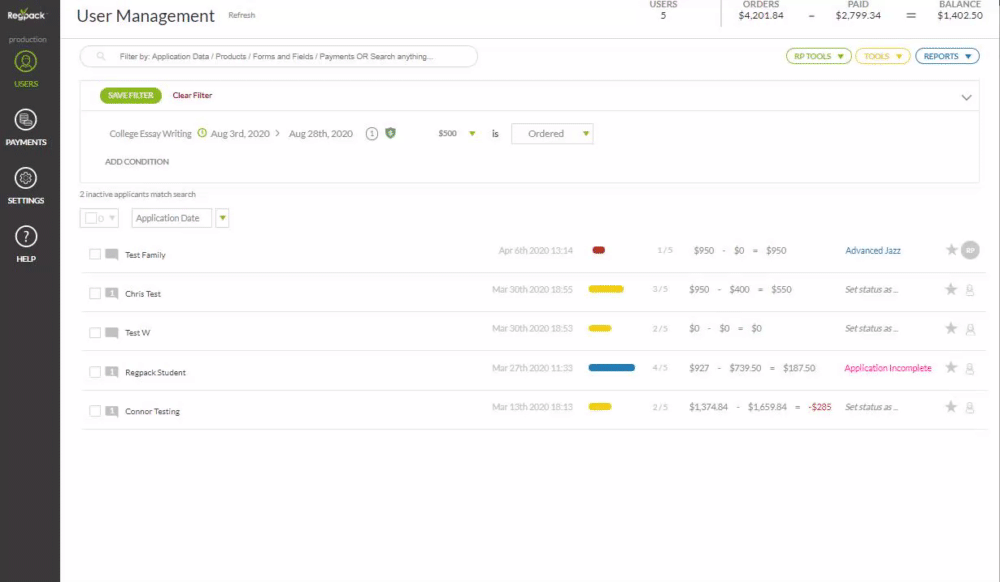Viewport: 1000px width, 582px height.
Task: Click the green arrow next to Application Date
Action: click(222, 218)
